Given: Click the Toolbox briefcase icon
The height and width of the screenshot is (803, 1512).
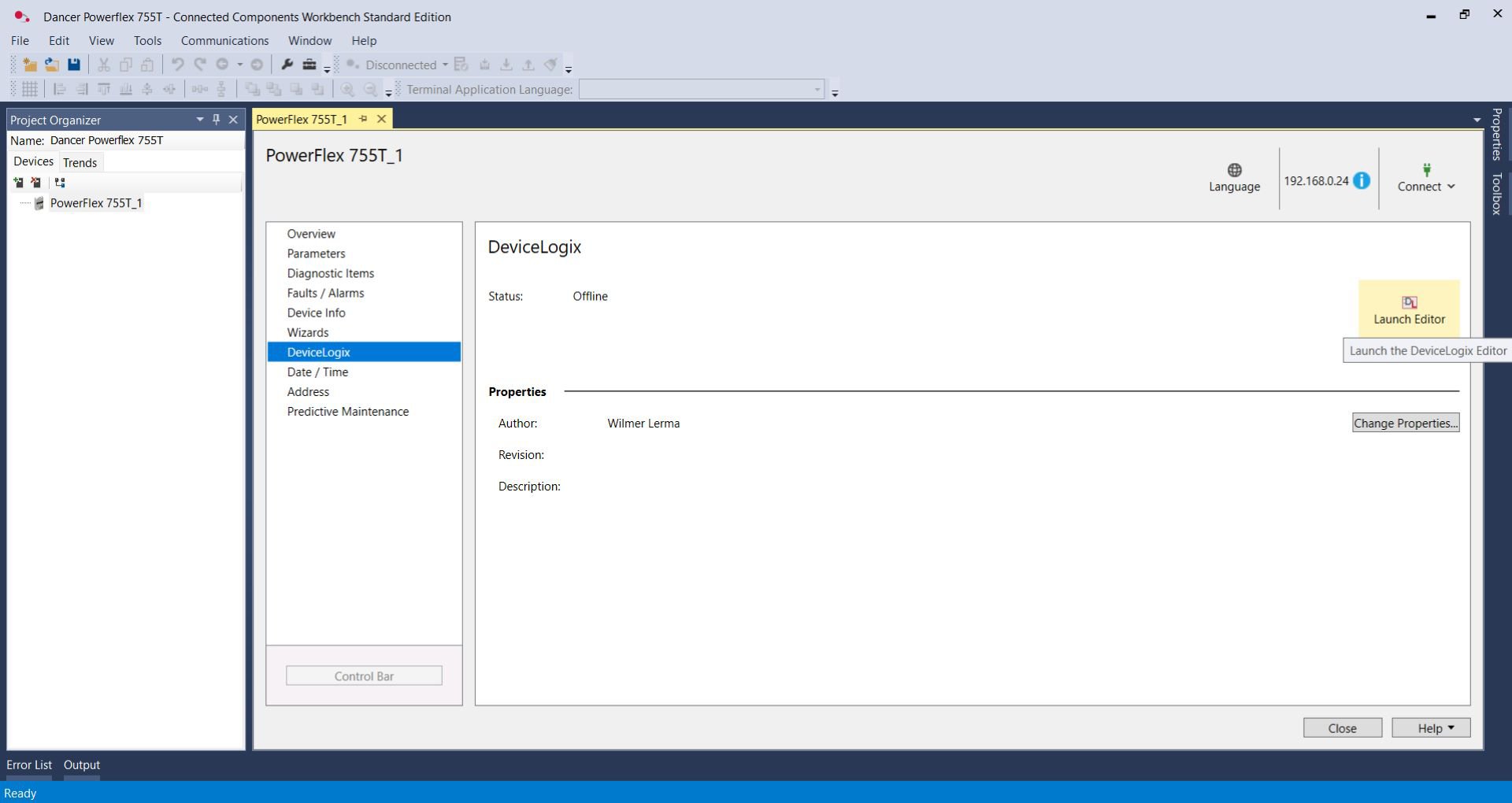Looking at the screenshot, I should coord(309,65).
